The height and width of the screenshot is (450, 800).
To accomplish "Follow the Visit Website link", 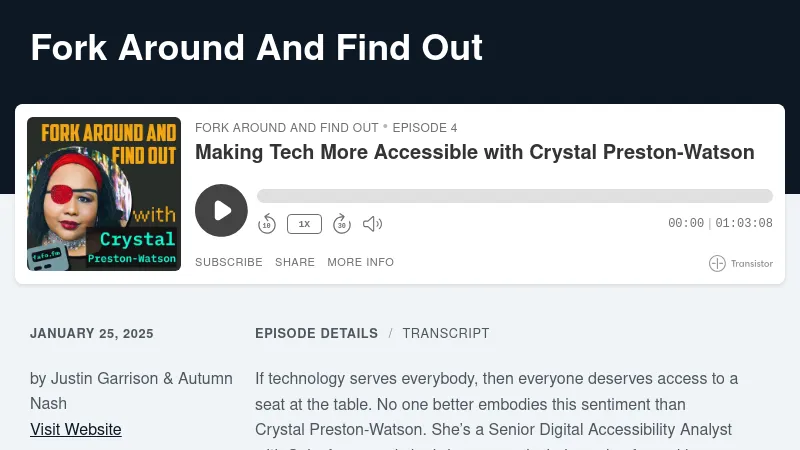I will [76, 429].
